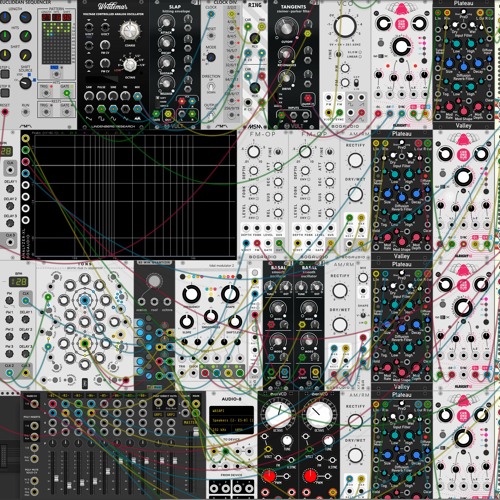The height and width of the screenshot is (500, 500).
Task: Click the DRIVE knob on TANGENTS filter
Action: pos(285,77)
